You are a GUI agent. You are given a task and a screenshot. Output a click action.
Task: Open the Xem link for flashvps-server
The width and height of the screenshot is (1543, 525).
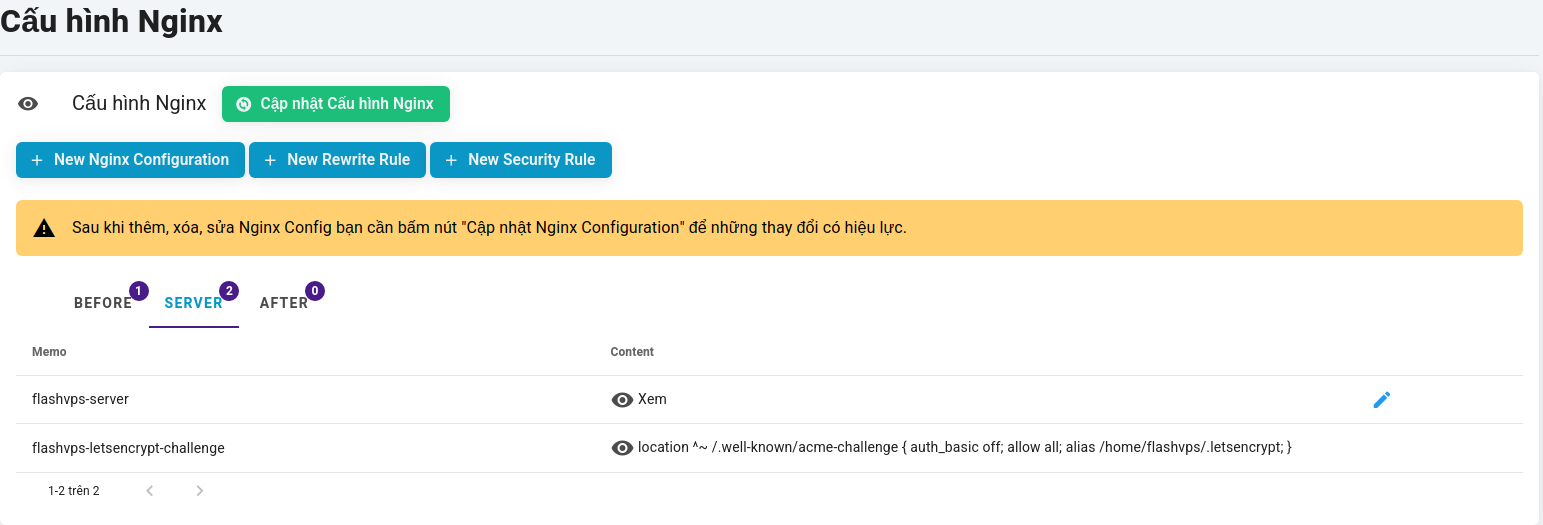pyautogui.click(x=652, y=399)
